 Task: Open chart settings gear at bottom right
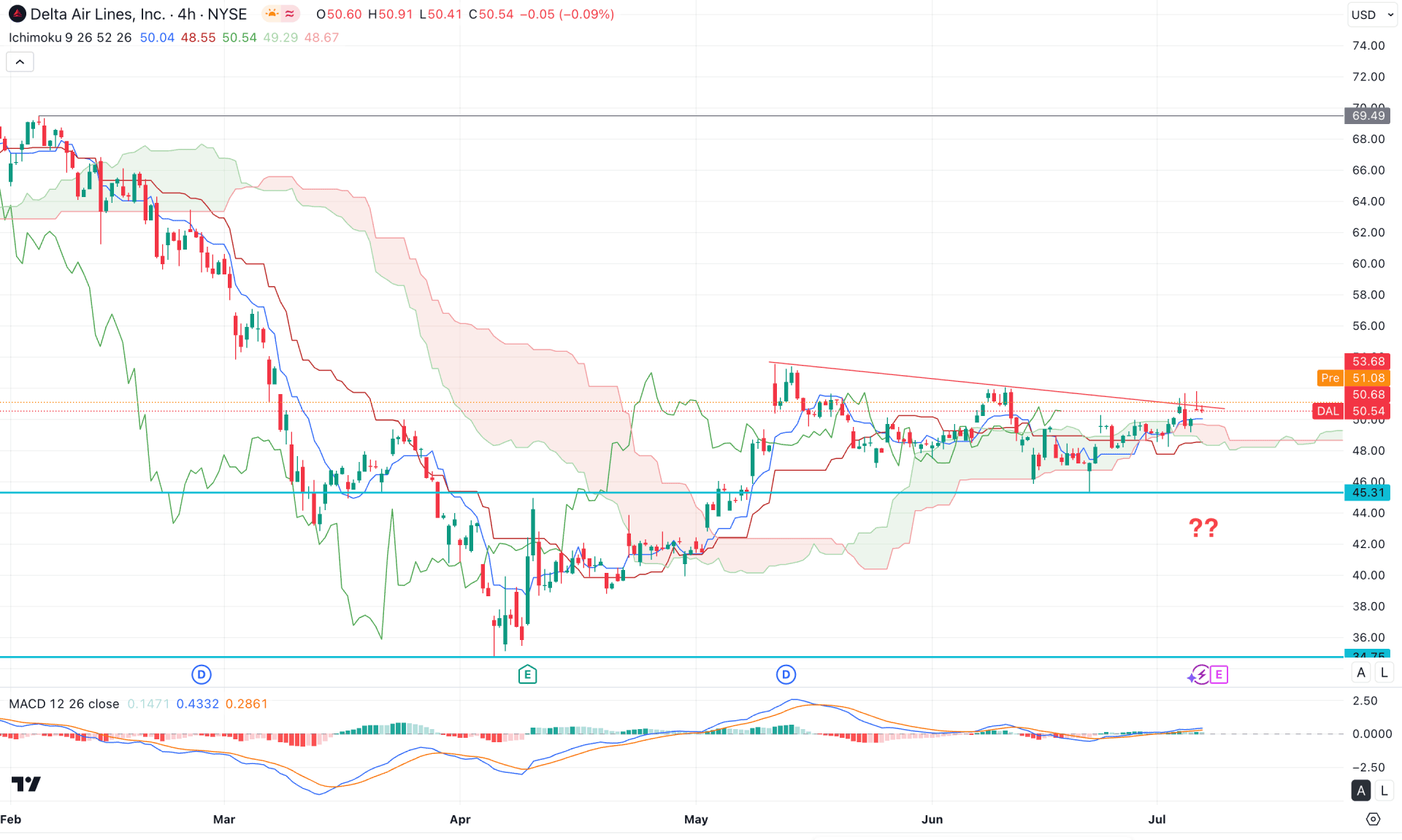coord(1373,820)
